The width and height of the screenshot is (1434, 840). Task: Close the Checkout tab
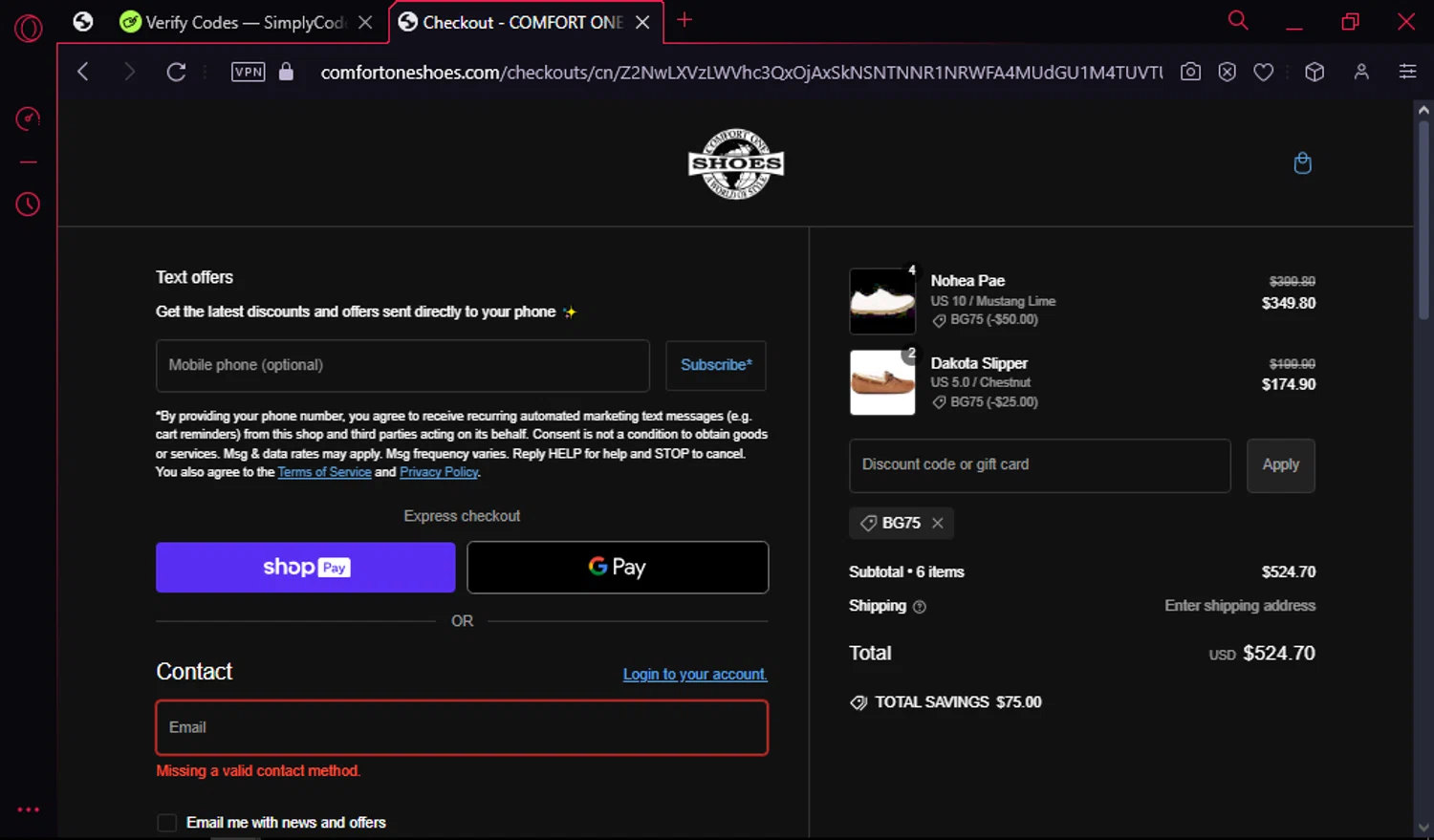pyautogui.click(x=642, y=22)
